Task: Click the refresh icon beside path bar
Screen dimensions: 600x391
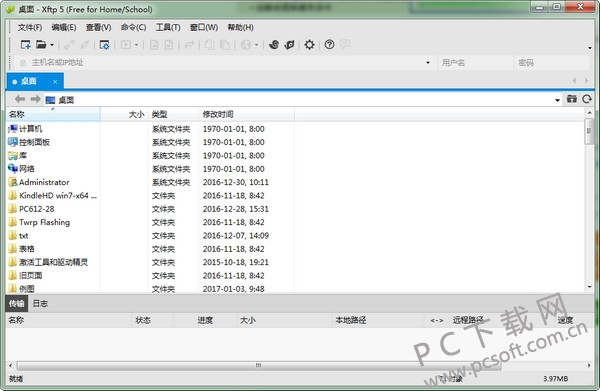Action: point(587,99)
